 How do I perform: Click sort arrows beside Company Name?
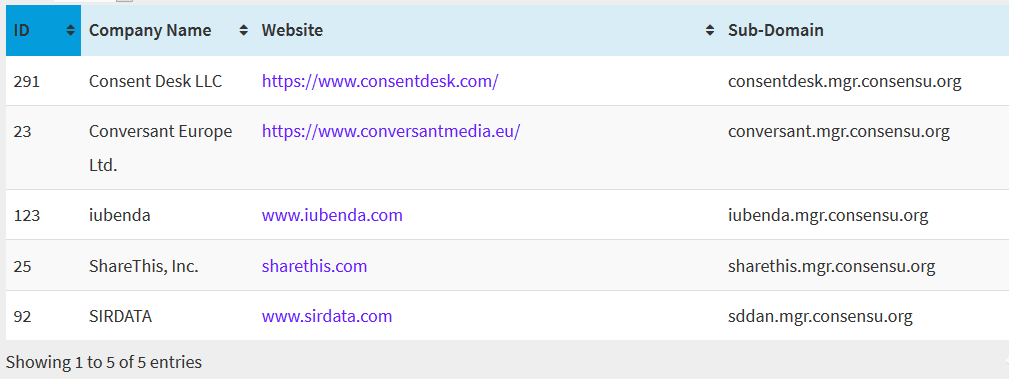(x=244, y=30)
